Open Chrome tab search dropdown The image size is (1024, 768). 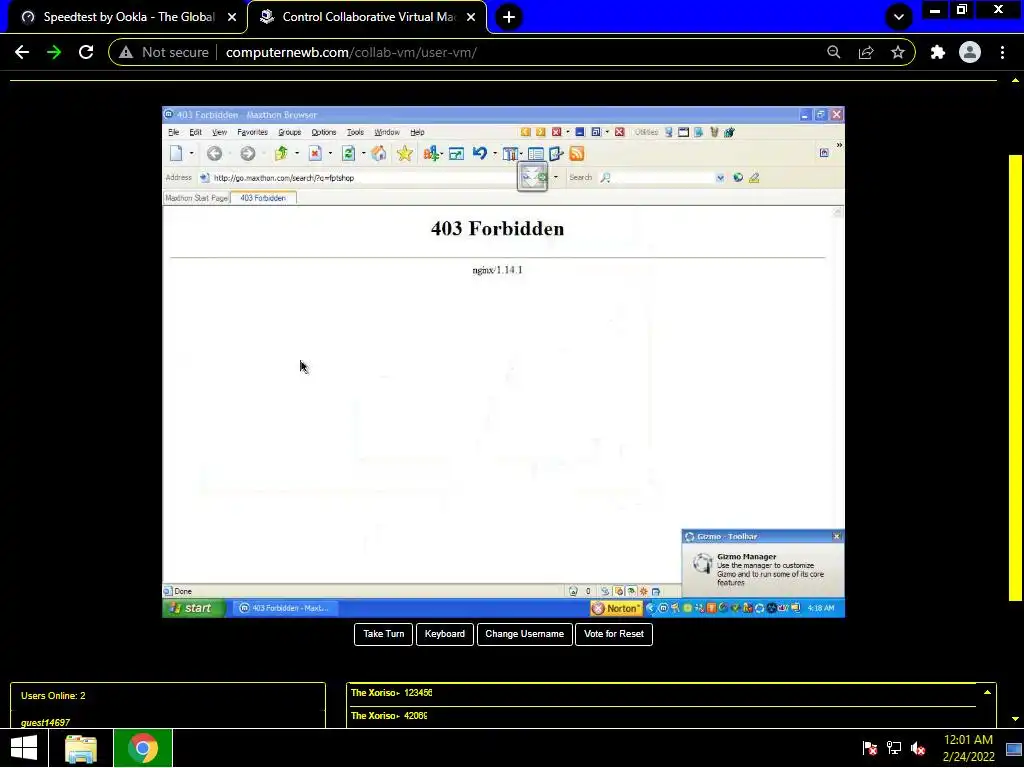(x=899, y=17)
